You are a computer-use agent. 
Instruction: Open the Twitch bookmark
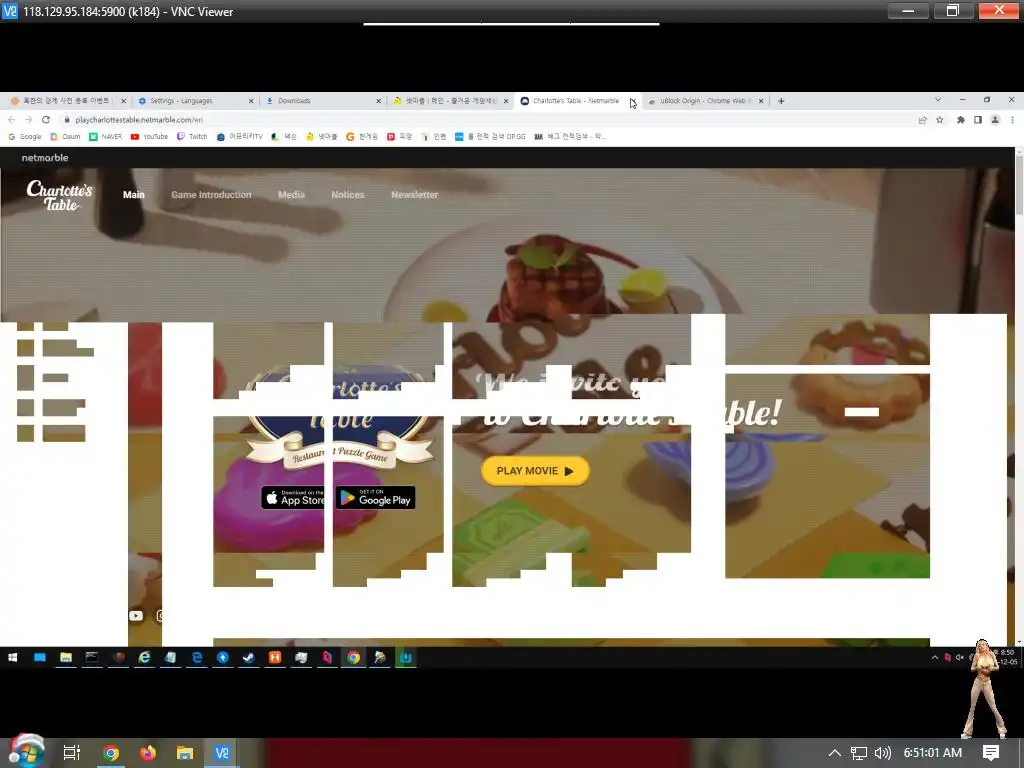(193, 136)
